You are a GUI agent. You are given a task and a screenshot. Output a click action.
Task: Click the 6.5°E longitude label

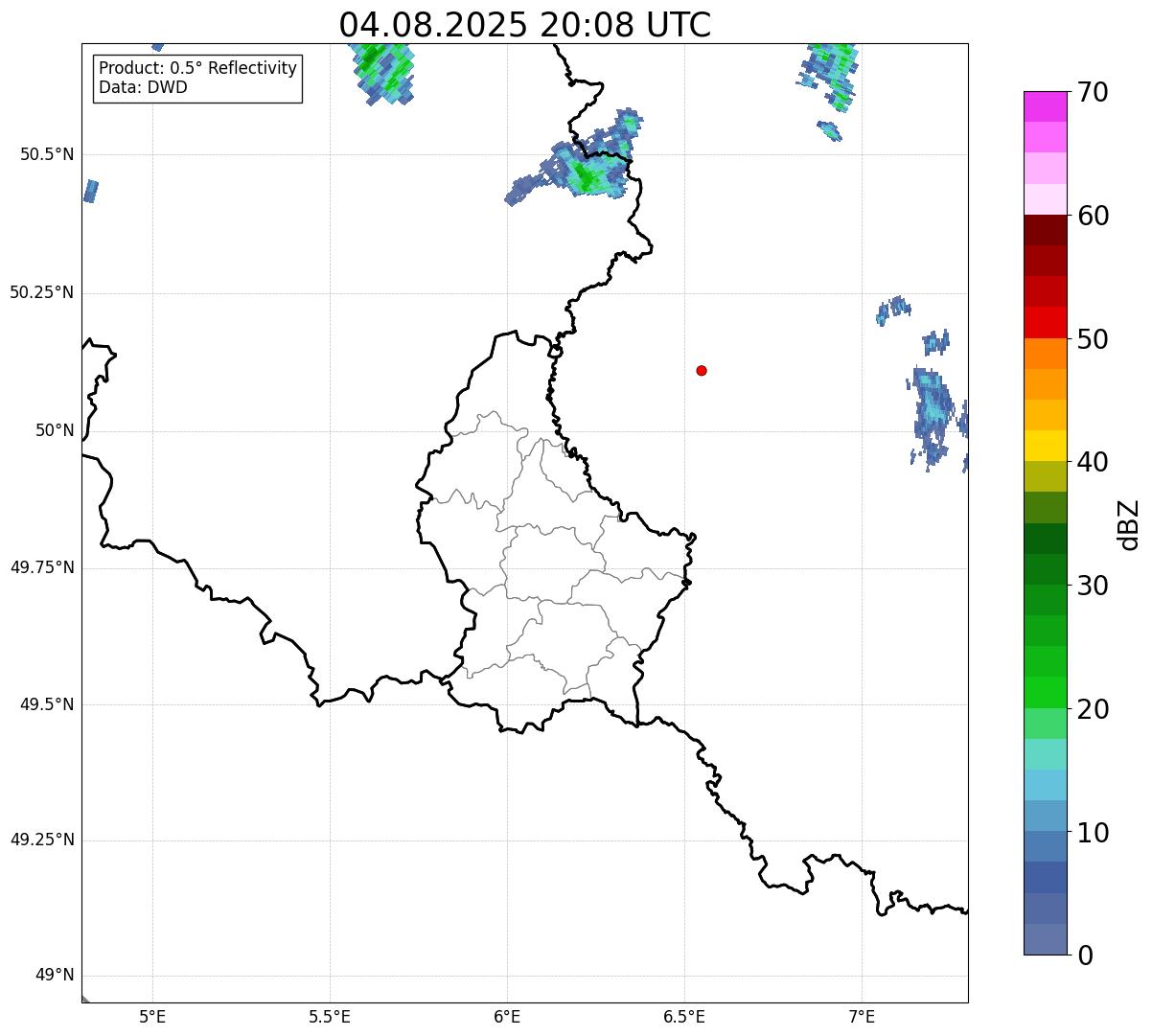[684, 1016]
